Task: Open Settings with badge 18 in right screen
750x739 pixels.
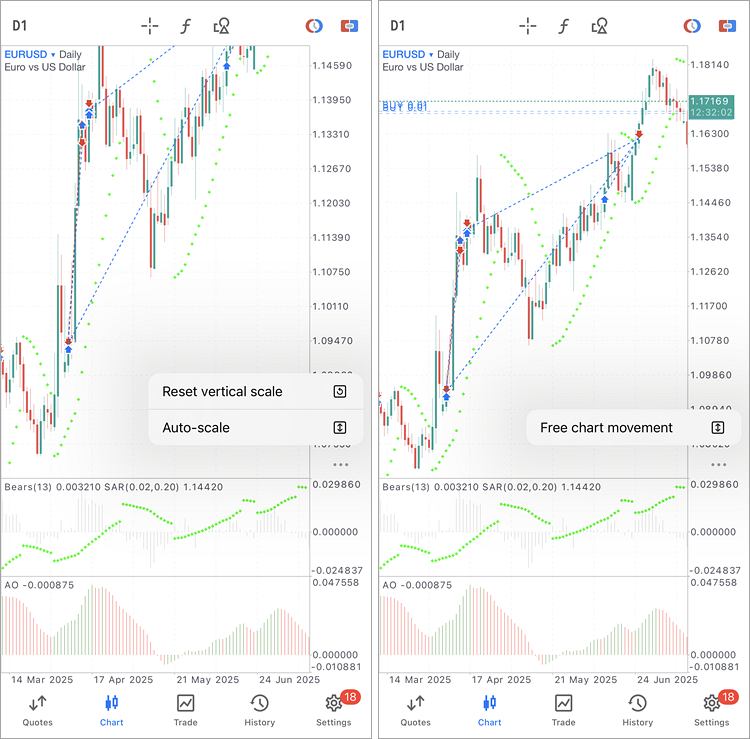Action: point(711,709)
